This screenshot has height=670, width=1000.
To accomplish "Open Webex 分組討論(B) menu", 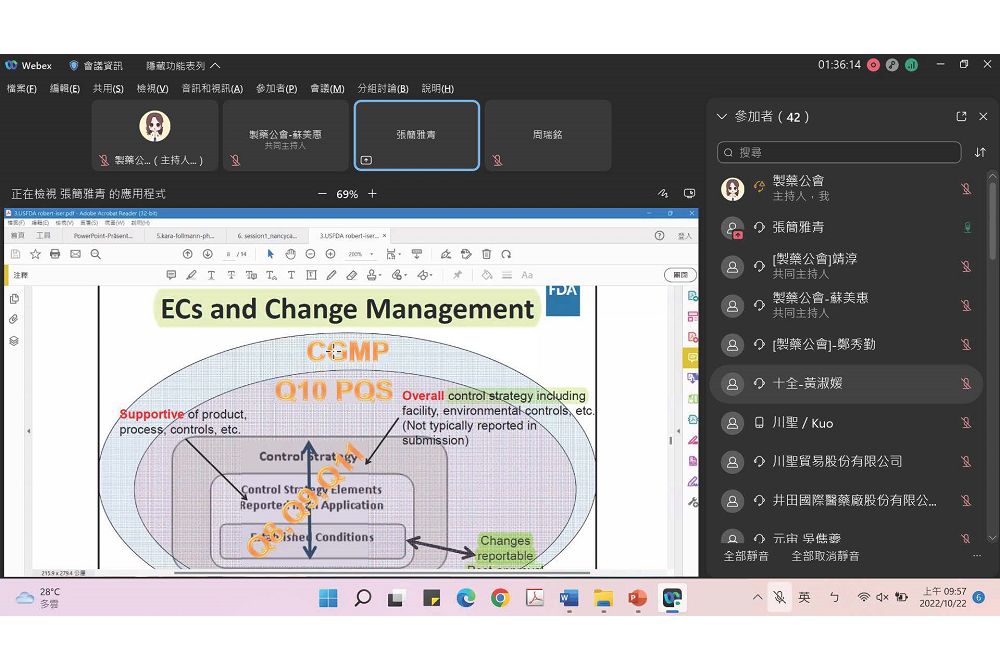I will pyautogui.click(x=383, y=89).
